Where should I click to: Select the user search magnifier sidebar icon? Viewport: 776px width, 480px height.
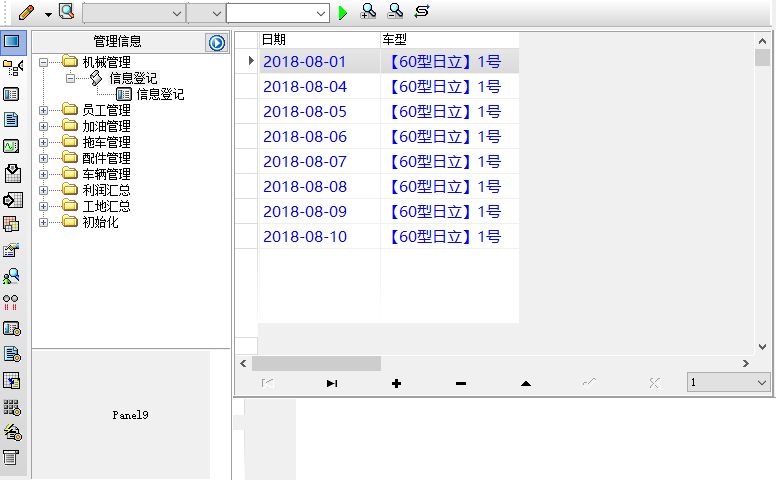[x=11, y=276]
